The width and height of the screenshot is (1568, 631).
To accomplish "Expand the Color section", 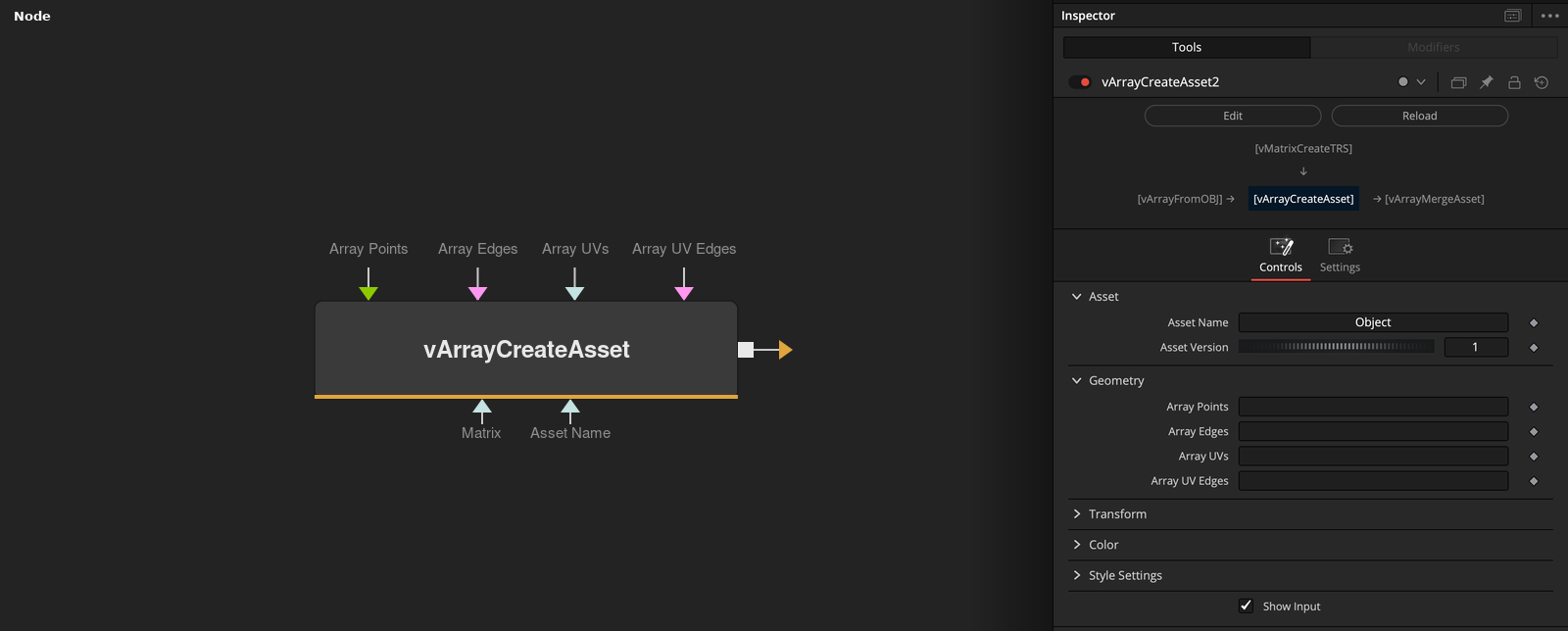I will (1077, 545).
